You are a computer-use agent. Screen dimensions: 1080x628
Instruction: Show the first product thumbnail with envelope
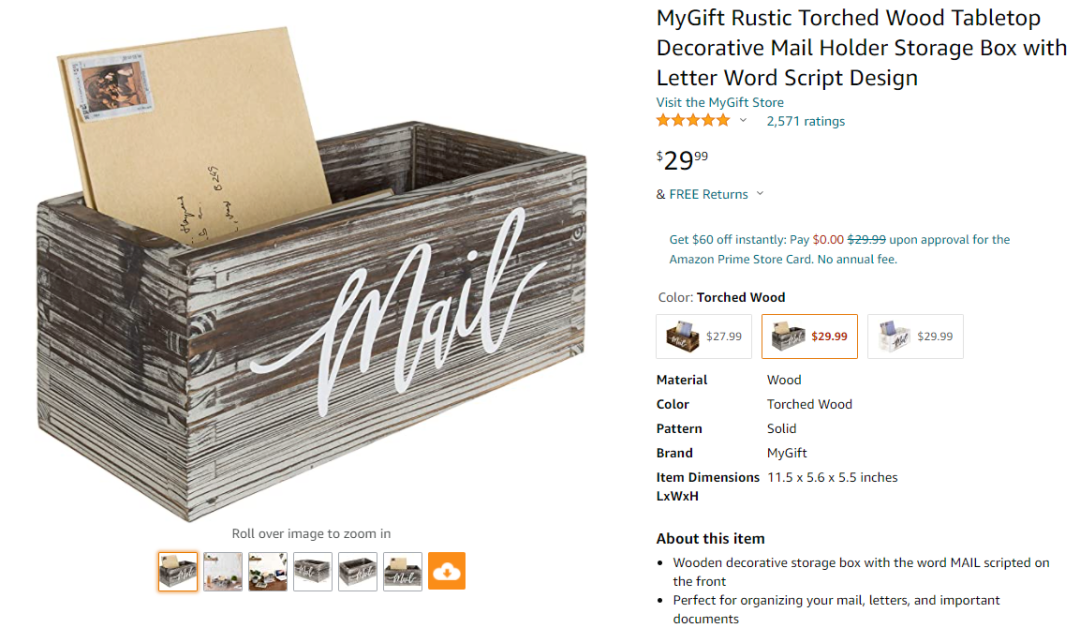click(x=178, y=571)
